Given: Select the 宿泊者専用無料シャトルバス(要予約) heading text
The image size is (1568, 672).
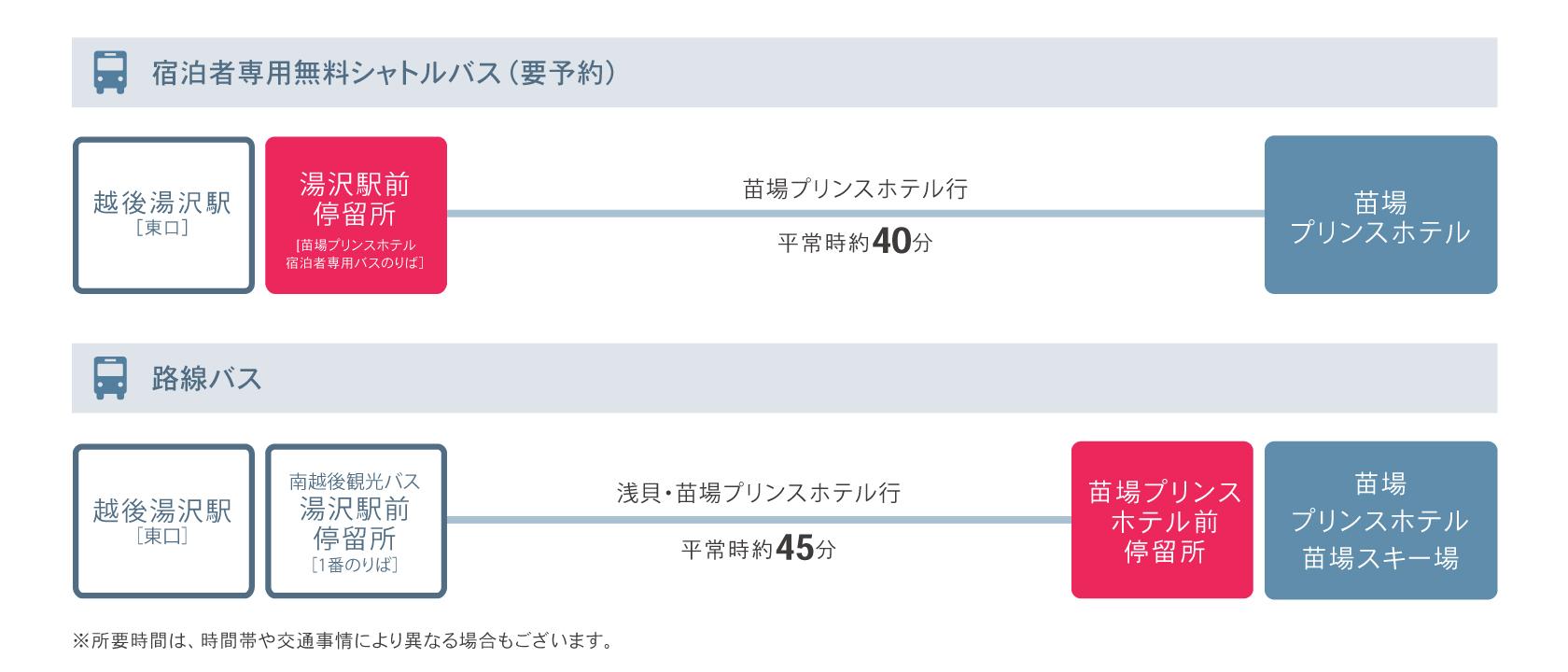Looking at the screenshot, I should click(383, 73).
